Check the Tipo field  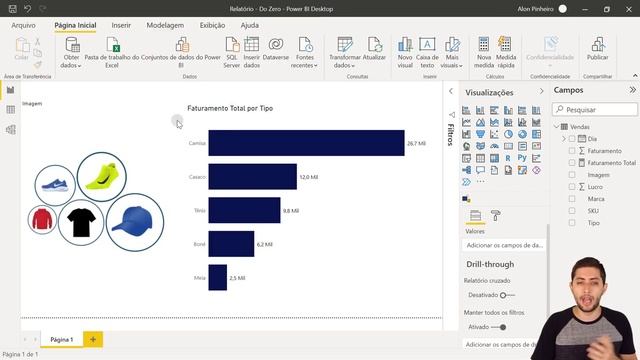click(572, 223)
